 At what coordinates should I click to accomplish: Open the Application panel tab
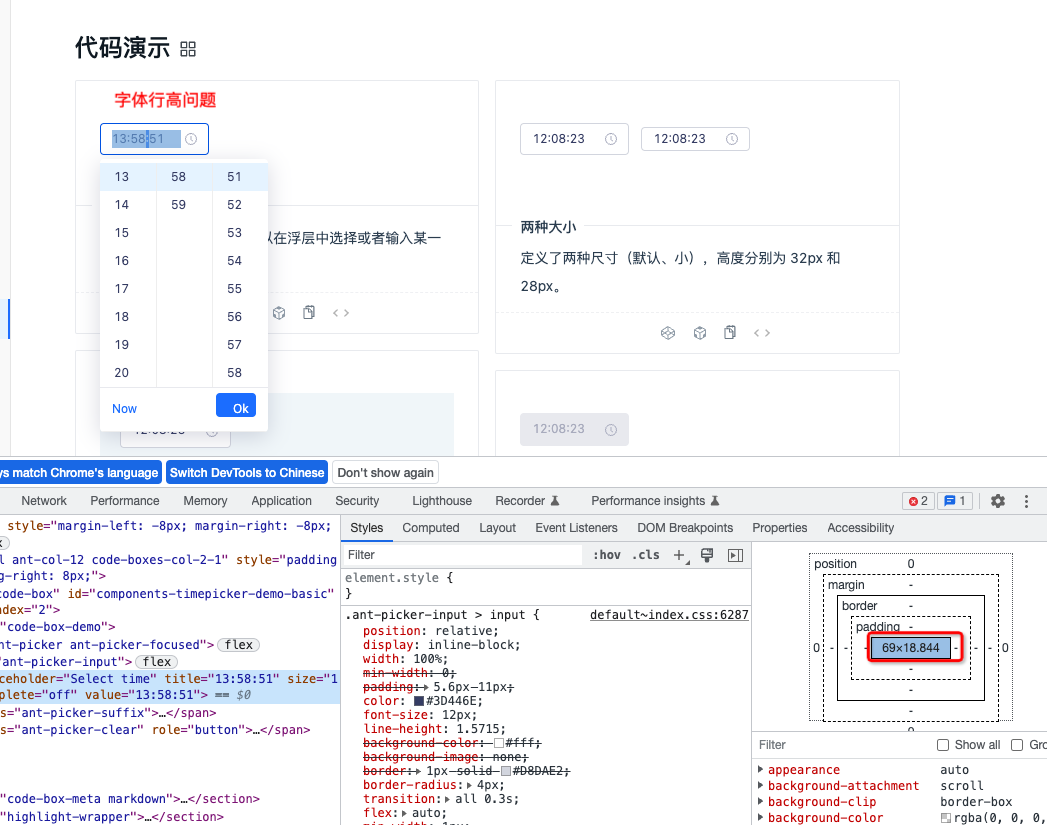281,501
